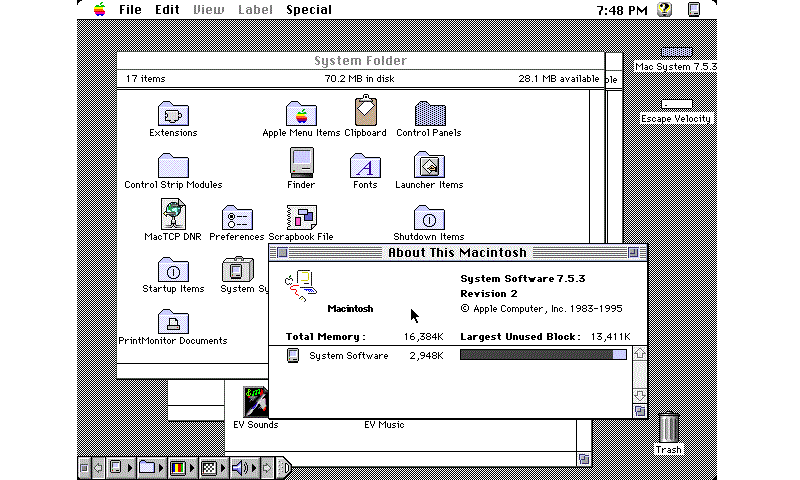
Task: Click the System Folder title bar
Action: click(361, 61)
